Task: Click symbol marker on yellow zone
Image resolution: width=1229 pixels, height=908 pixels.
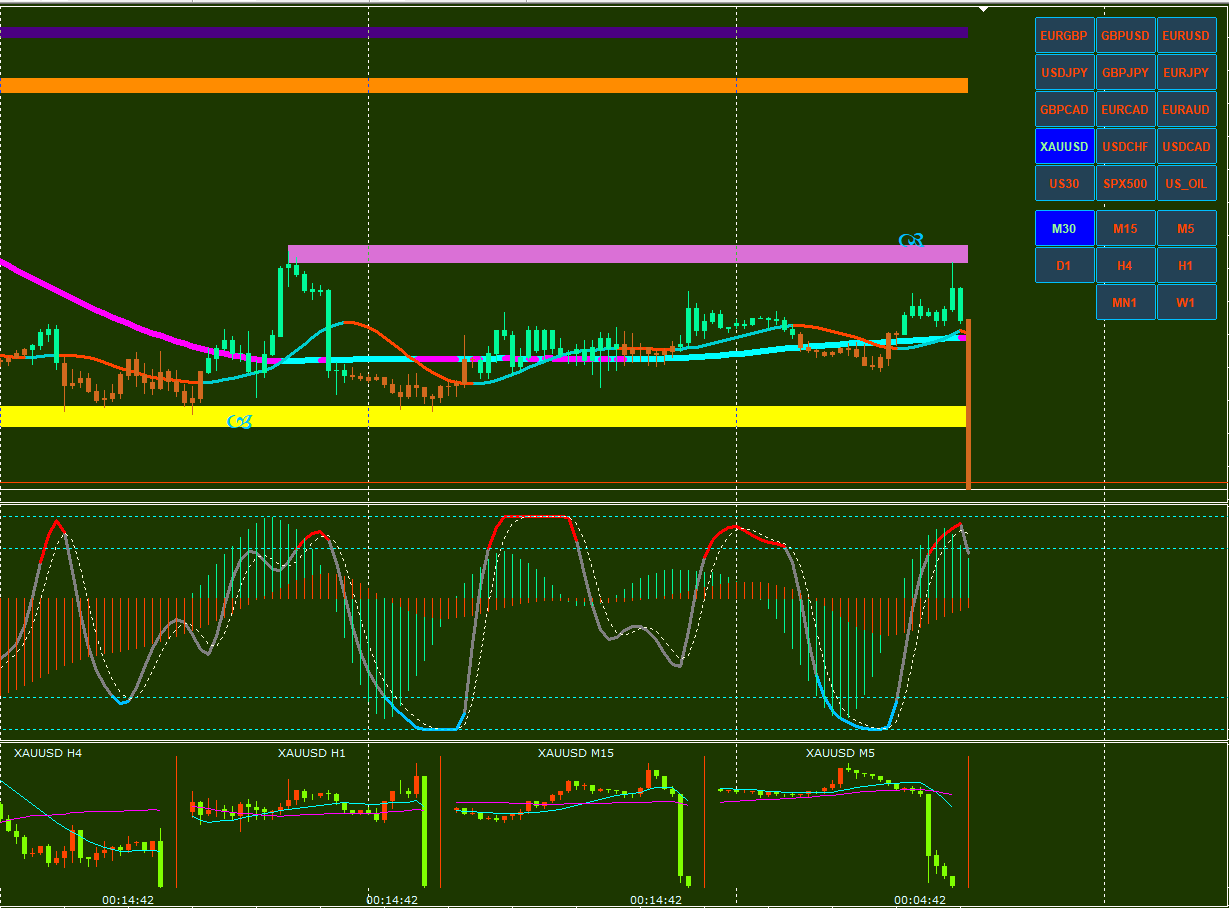Action: point(239,421)
